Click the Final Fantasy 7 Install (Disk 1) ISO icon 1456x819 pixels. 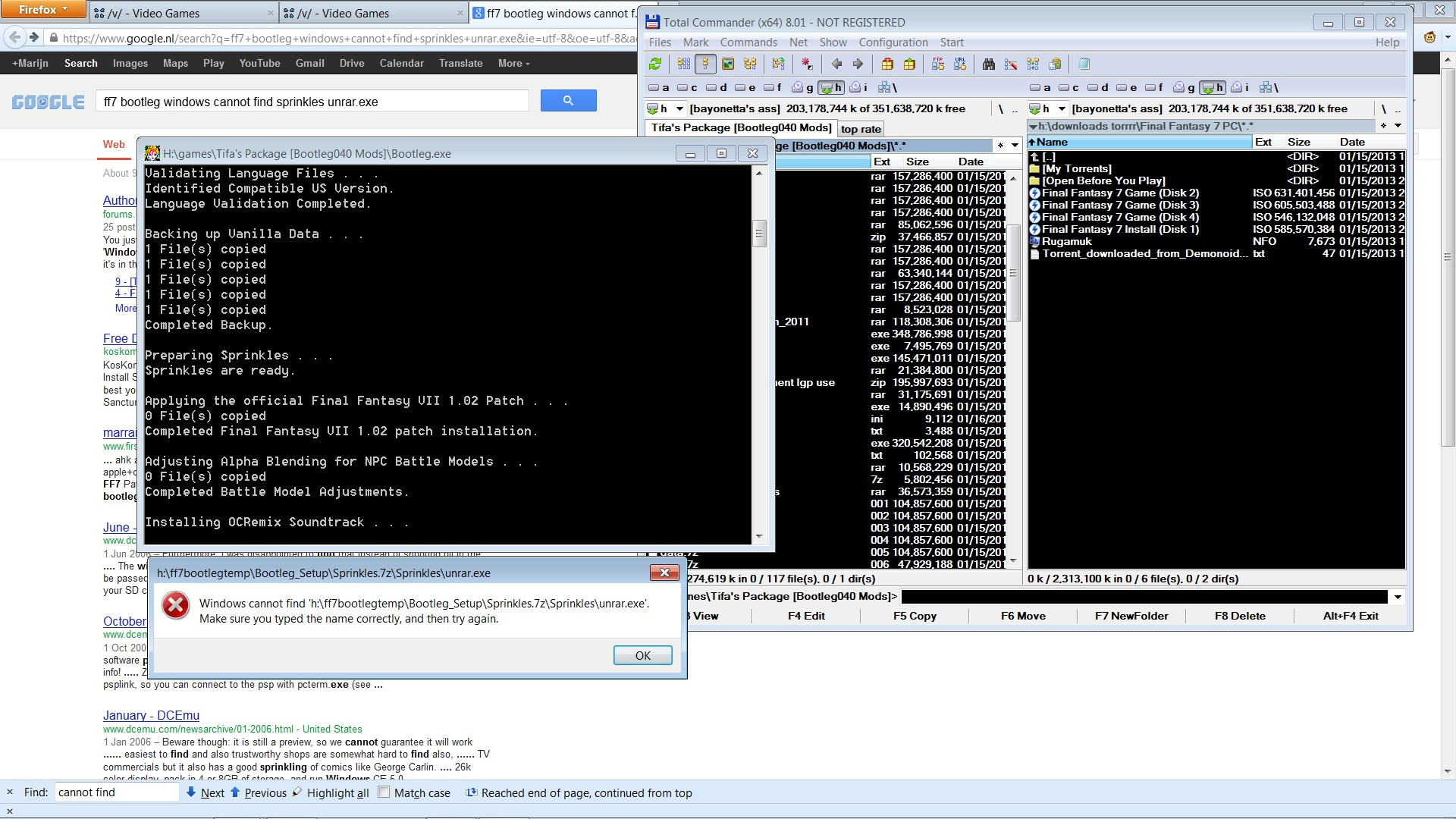tap(1035, 230)
